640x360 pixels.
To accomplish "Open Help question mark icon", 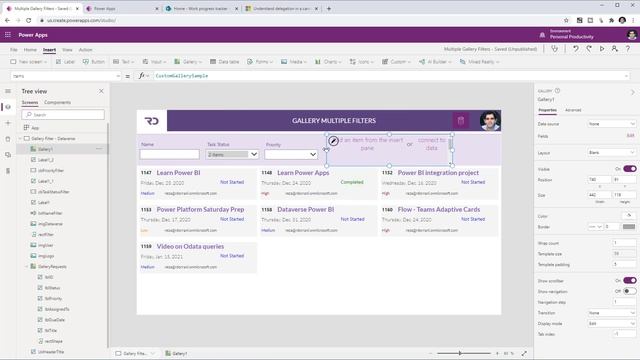I will [x=628, y=49].
